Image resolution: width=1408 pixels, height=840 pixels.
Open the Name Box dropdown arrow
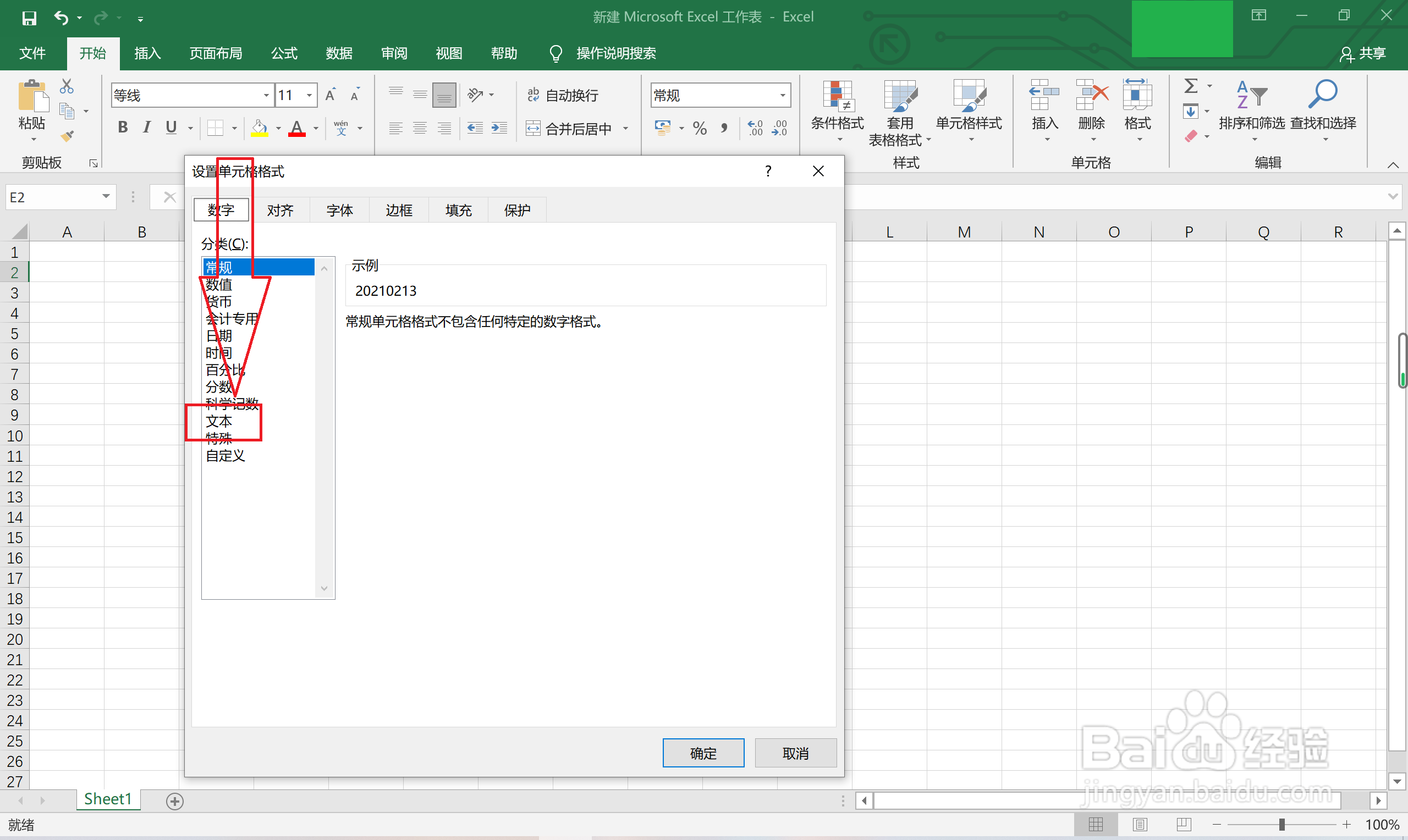coord(106,196)
